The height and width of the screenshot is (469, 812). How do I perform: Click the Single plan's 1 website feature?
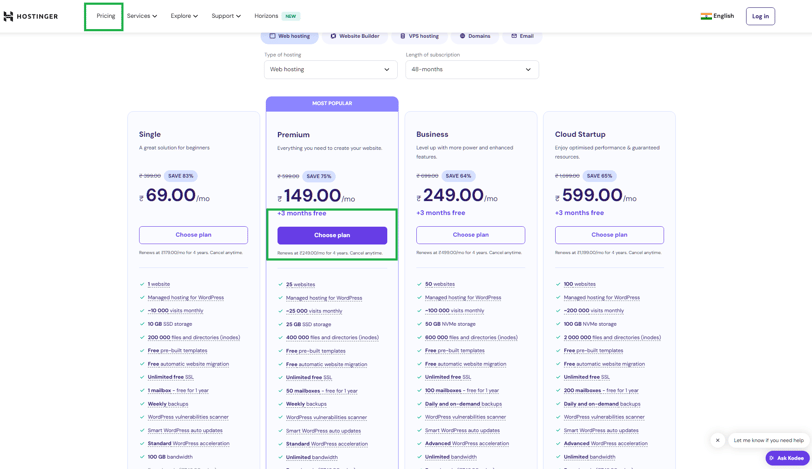click(158, 284)
